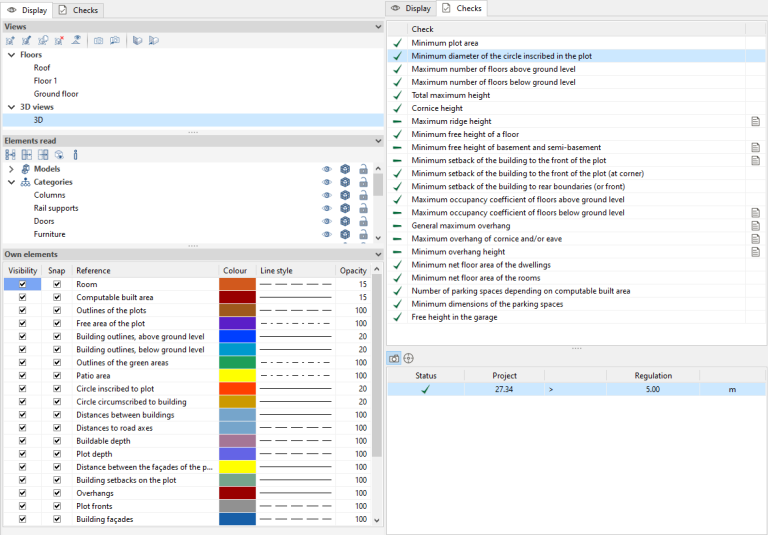Uncheck Snap checkbox for Overhangs
This screenshot has width=768, height=535.
coord(57,493)
